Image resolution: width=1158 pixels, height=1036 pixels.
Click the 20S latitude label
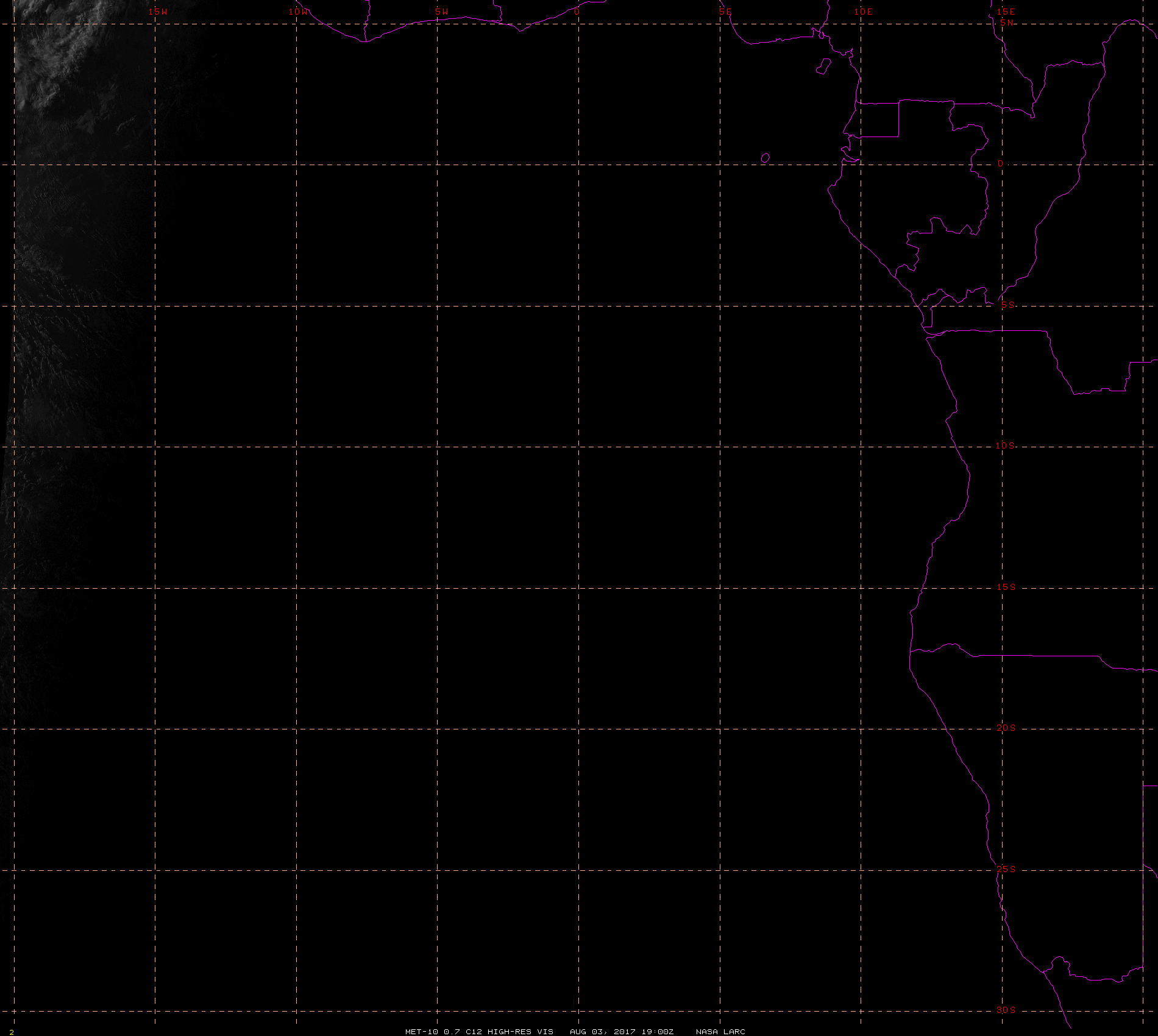tap(1006, 728)
